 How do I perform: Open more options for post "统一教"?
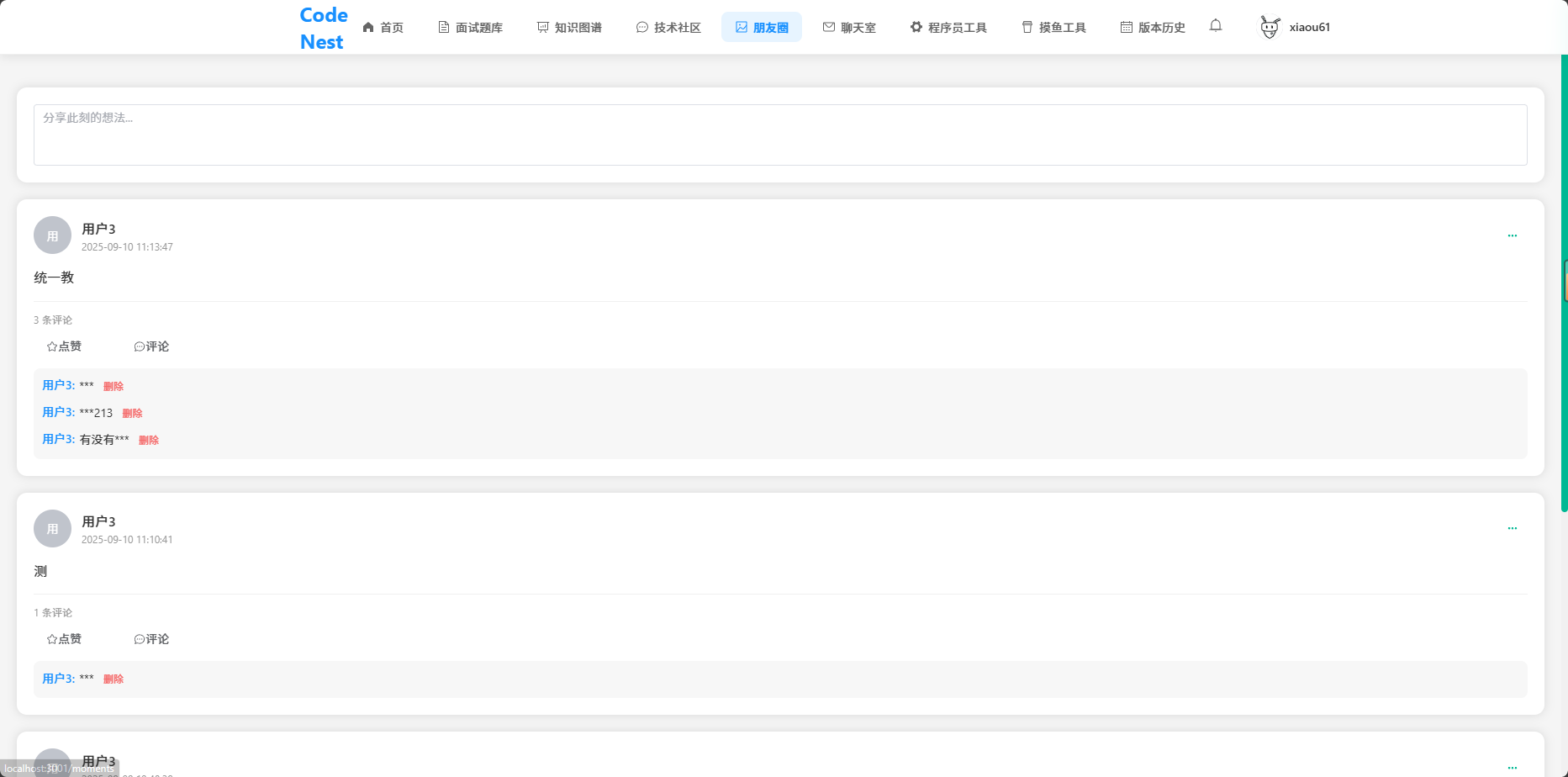click(1512, 236)
